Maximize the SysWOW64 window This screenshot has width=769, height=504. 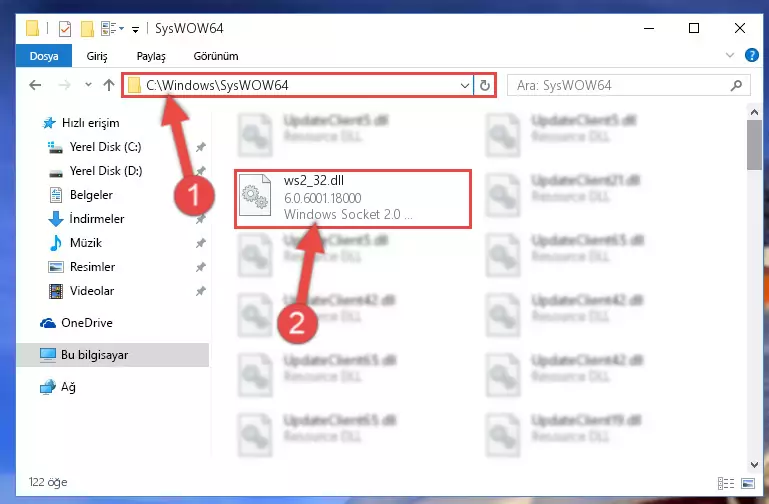694,28
